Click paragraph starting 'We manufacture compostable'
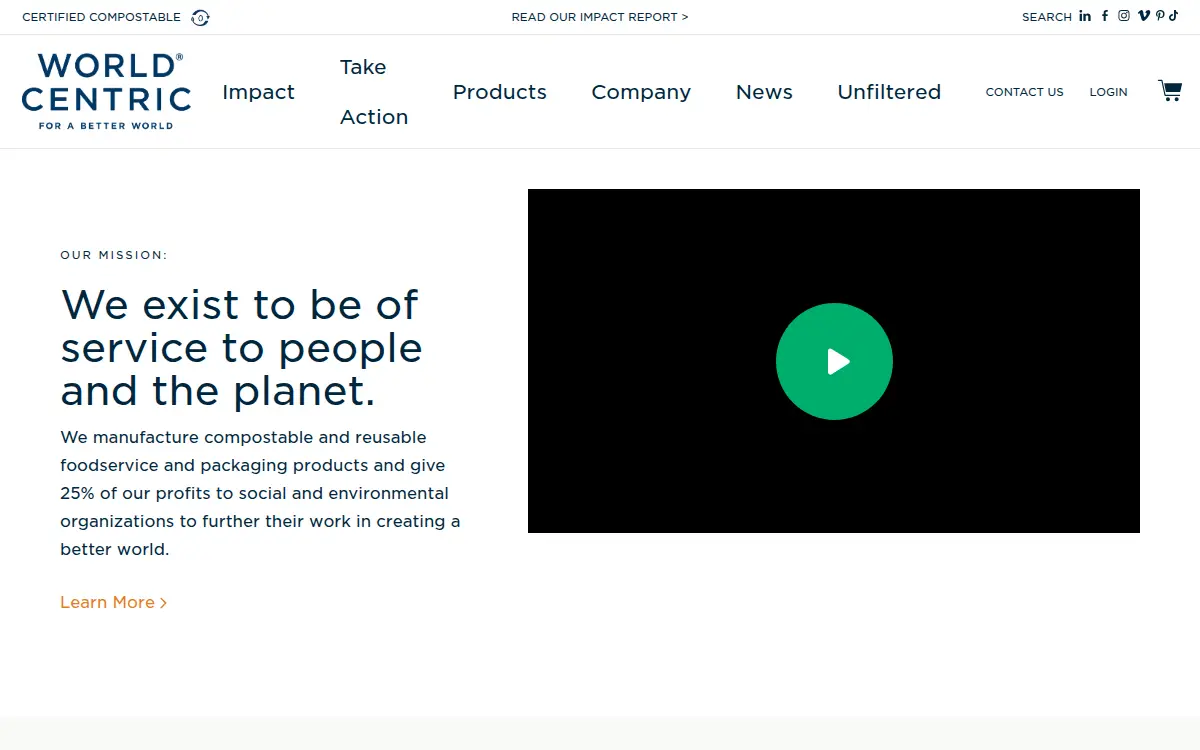Image resolution: width=1200 pixels, height=750 pixels. click(260, 493)
